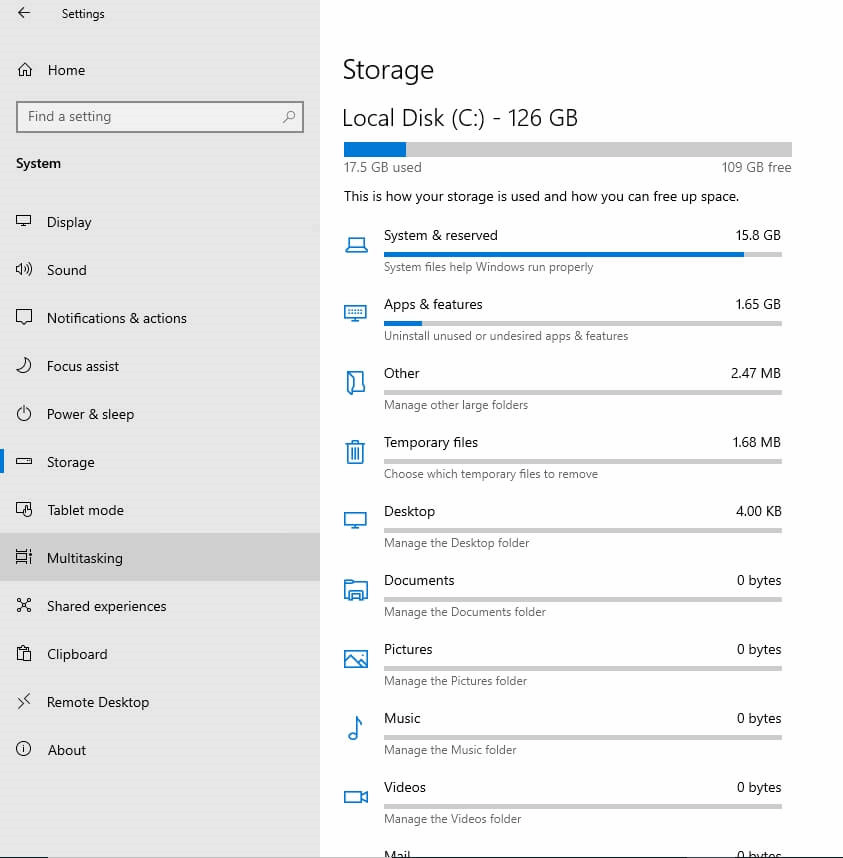Screen dimensions: 843x858
Task: Choose which temporary files to remove
Action: 491,473
